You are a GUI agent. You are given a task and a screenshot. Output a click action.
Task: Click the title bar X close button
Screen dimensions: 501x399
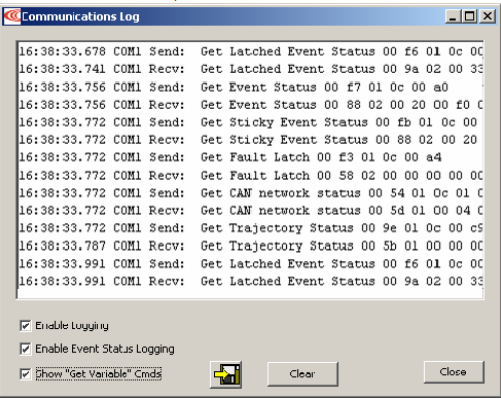coord(487,16)
